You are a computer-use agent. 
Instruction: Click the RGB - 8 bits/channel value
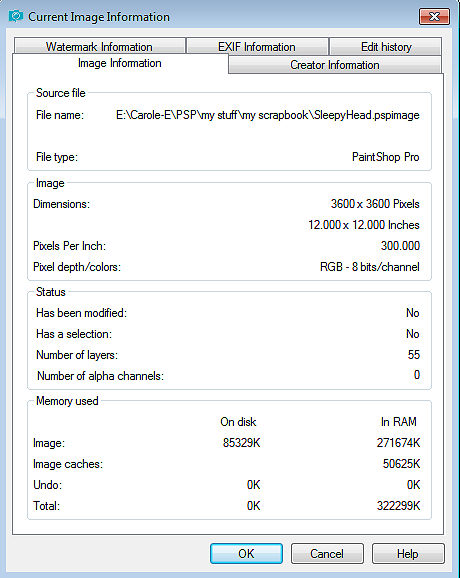pos(370,267)
